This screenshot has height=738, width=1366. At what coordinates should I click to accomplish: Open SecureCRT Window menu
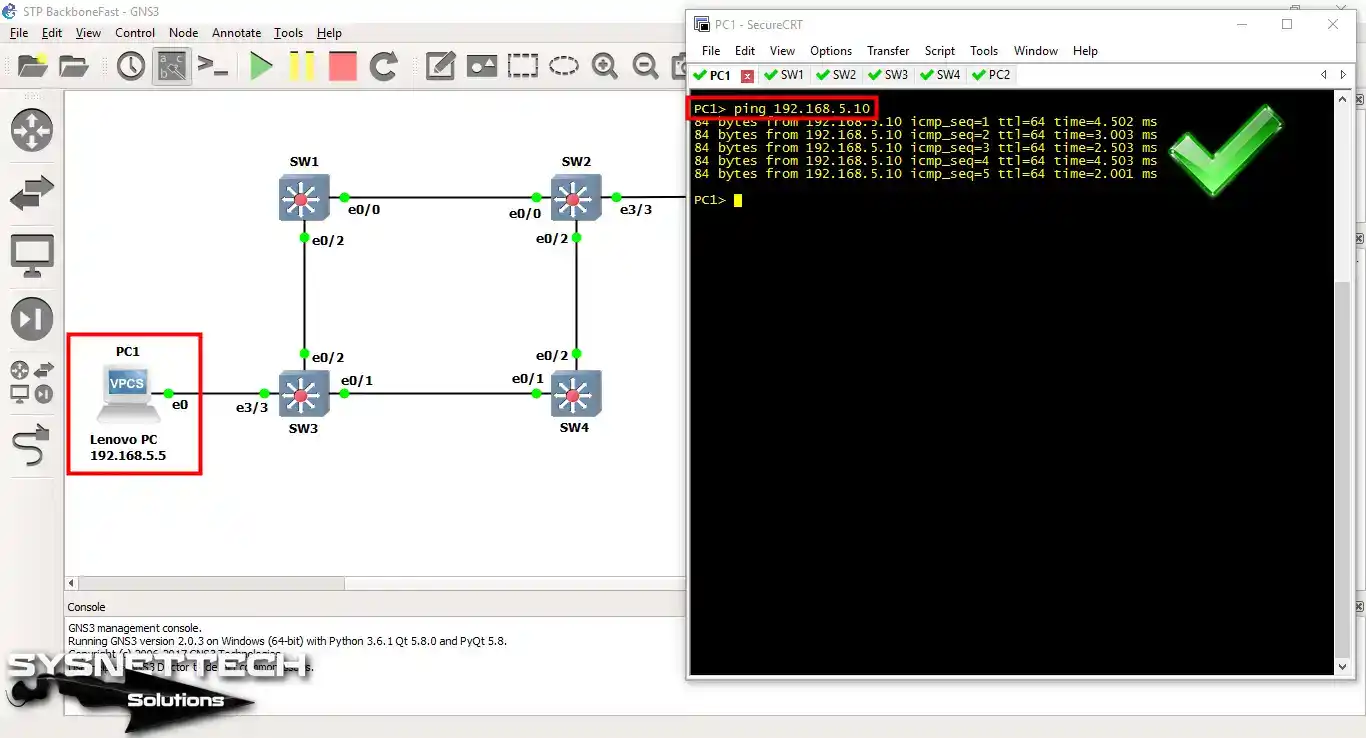(1036, 51)
